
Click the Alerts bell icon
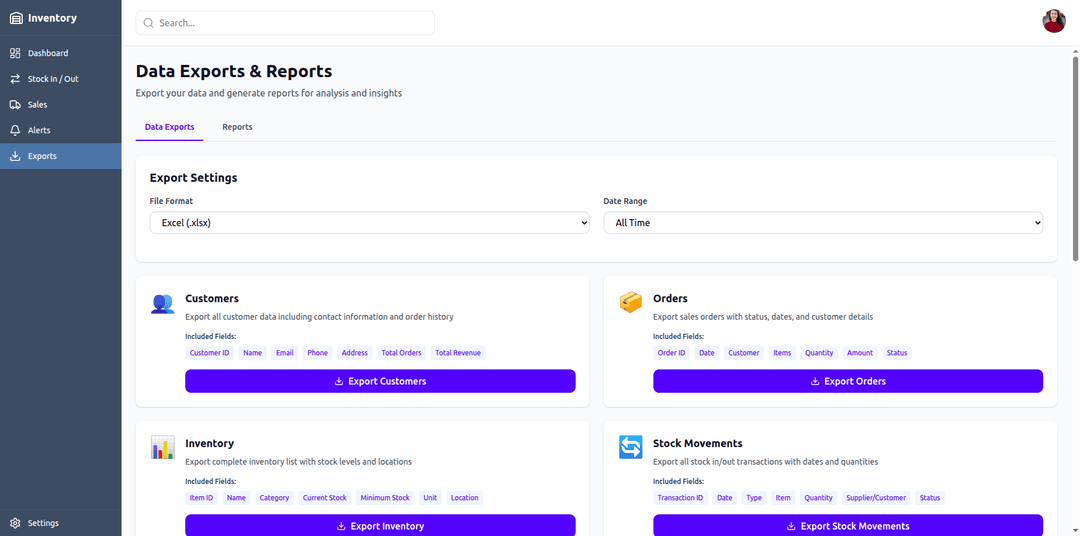(x=15, y=130)
